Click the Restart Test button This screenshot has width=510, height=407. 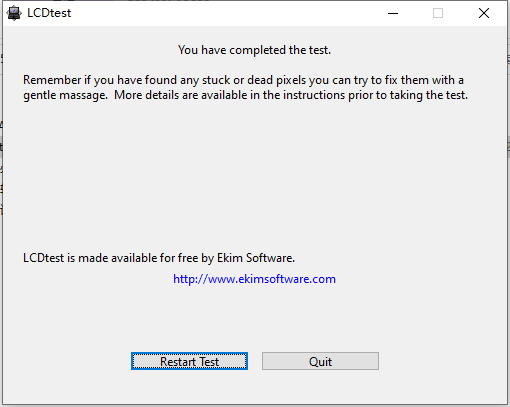189,361
